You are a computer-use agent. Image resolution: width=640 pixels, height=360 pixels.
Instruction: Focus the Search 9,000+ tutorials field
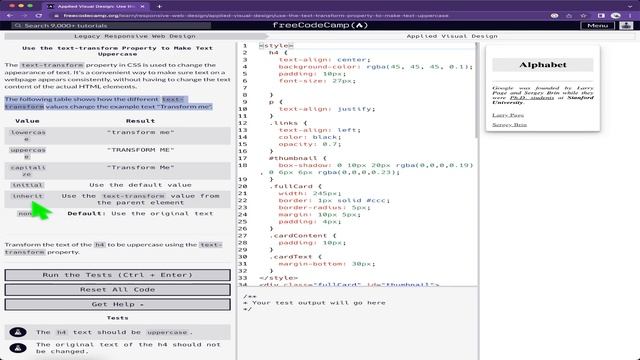pyautogui.click(x=111, y=25)
